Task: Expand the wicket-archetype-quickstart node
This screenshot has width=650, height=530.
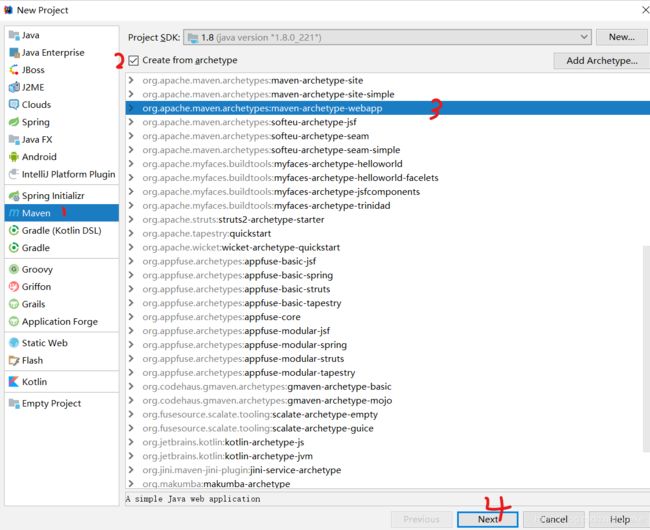Action: [x=131, y=247]
